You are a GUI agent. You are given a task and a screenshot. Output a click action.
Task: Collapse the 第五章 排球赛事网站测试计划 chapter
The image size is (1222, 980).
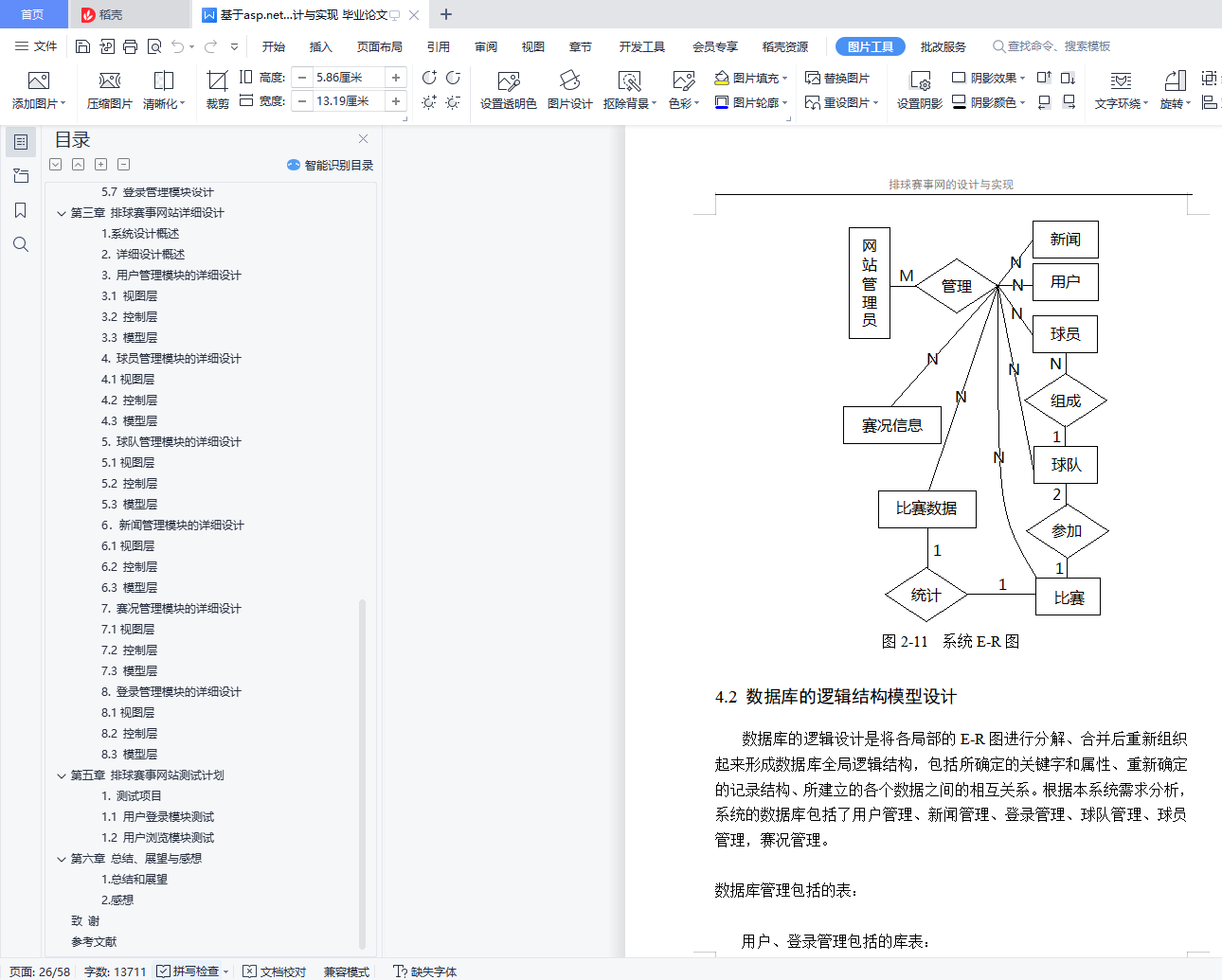point(62,775)
